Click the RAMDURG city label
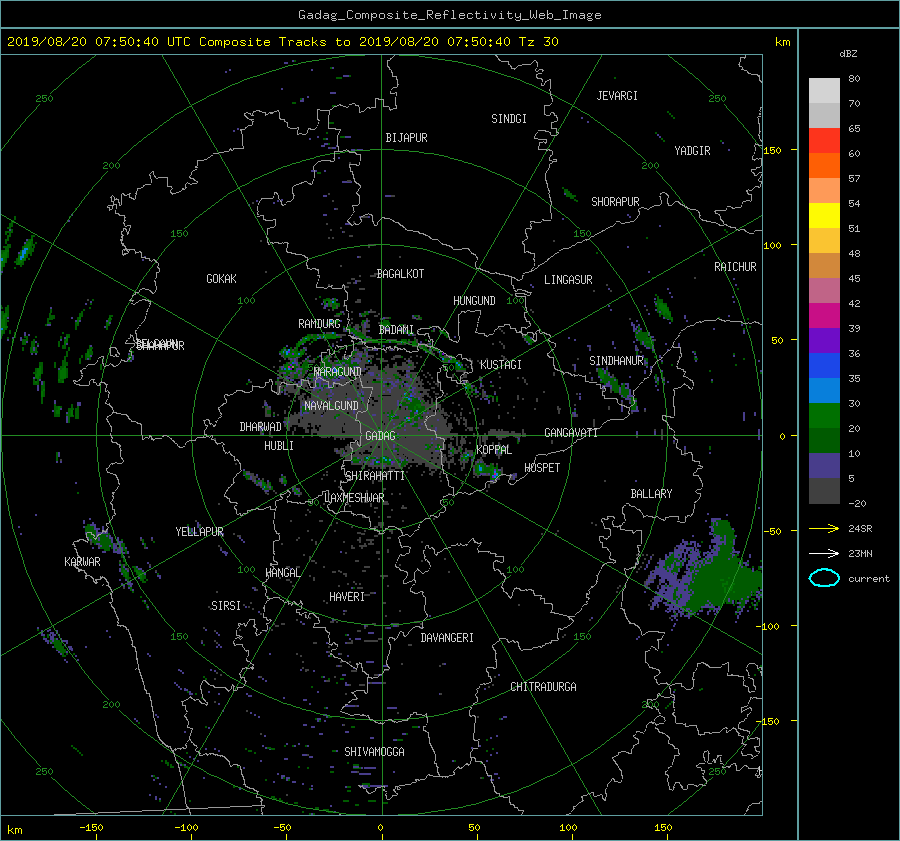The height and width of the screenshot is (841, 900). tap(319, 324)
